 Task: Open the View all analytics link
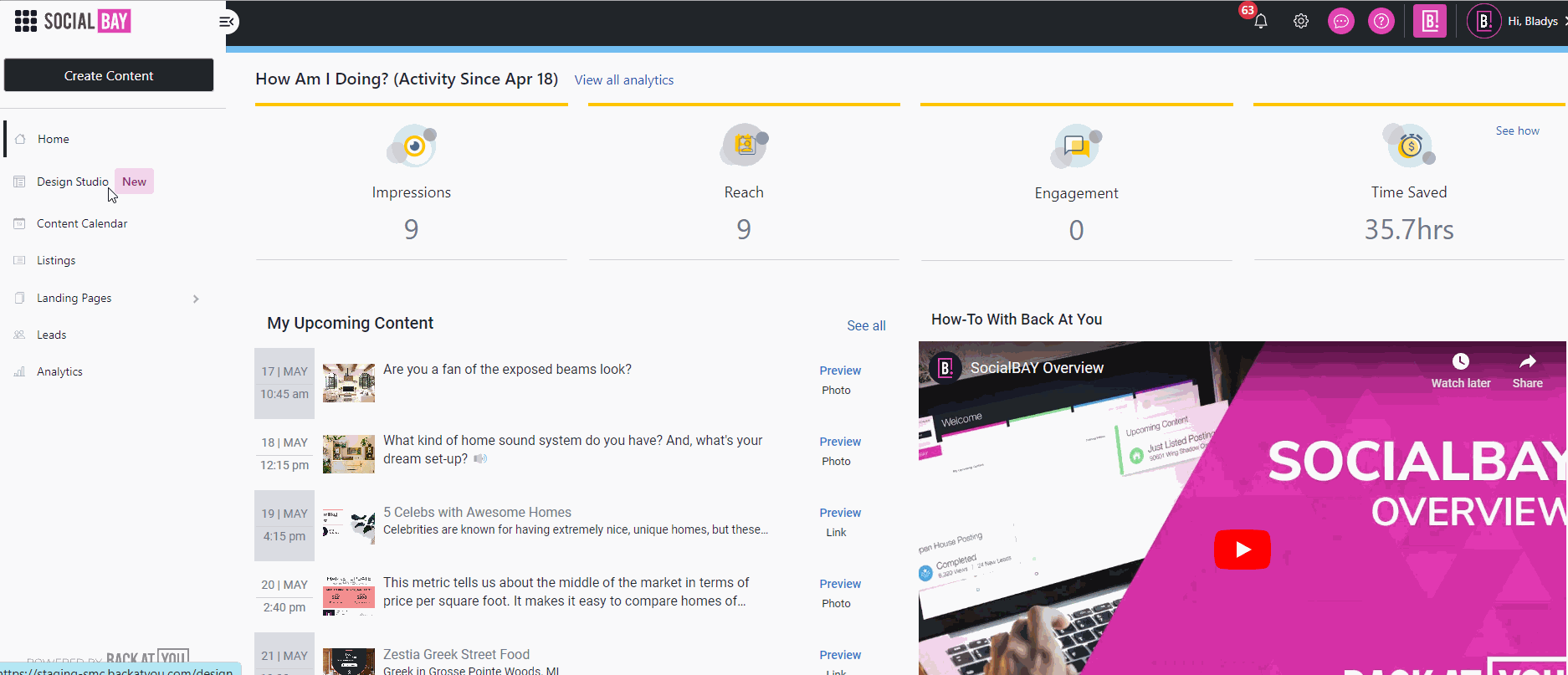pyautogui.click(x=624, y=80)
